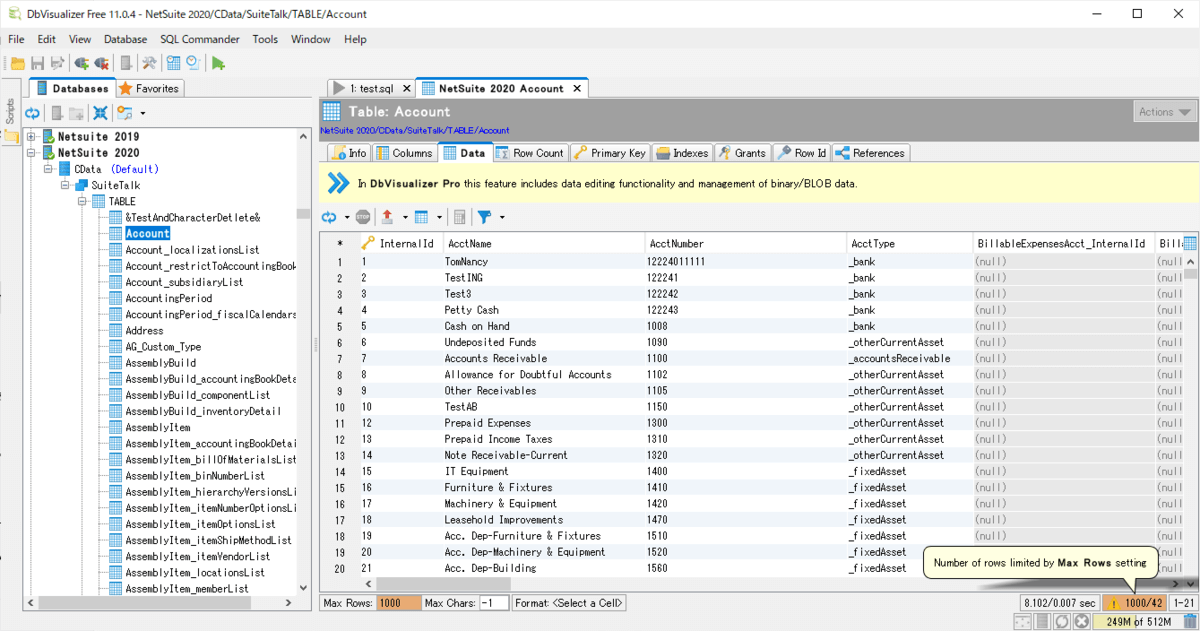Click the NetSuite 2020/CData/SuiteTalk/TABLE/Account path link
Image resolution: width=1200 pixels, height=631 pixels.
[414, 130]
